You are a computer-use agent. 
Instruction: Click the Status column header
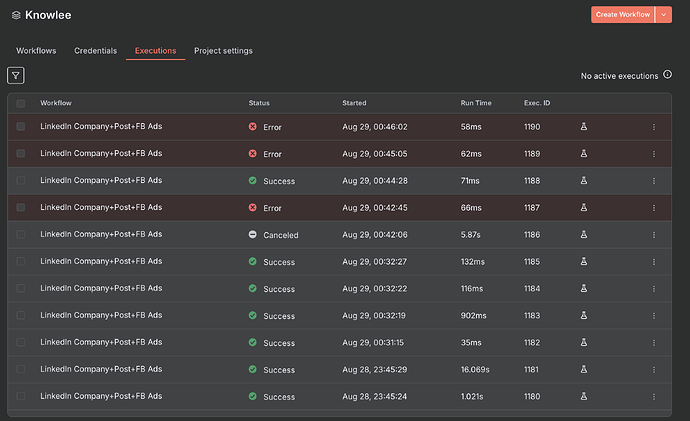[259, 103]
